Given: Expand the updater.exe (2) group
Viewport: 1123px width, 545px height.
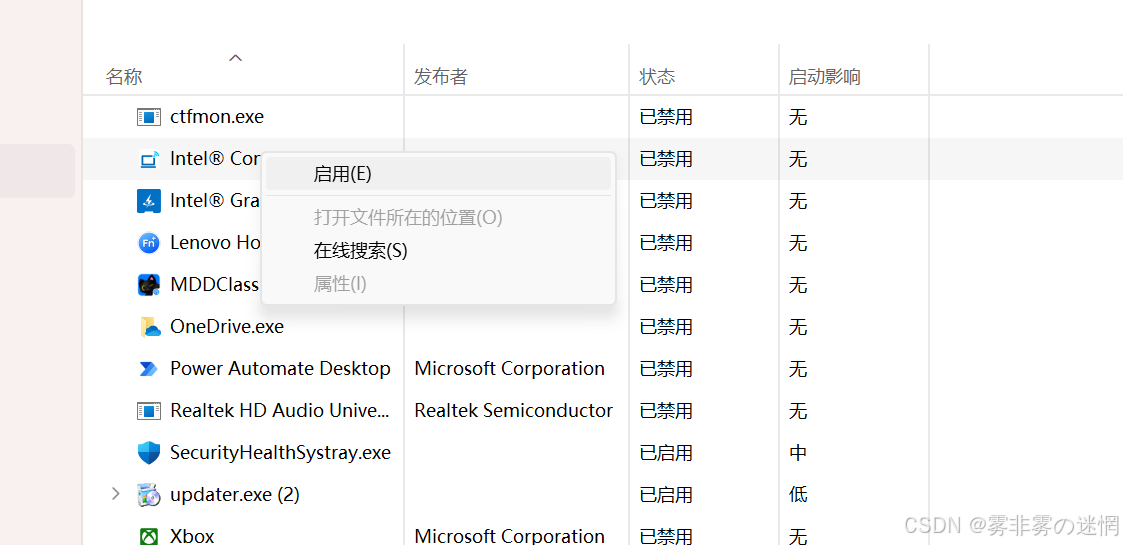Looking at the screenshot, I should point(115,494).
